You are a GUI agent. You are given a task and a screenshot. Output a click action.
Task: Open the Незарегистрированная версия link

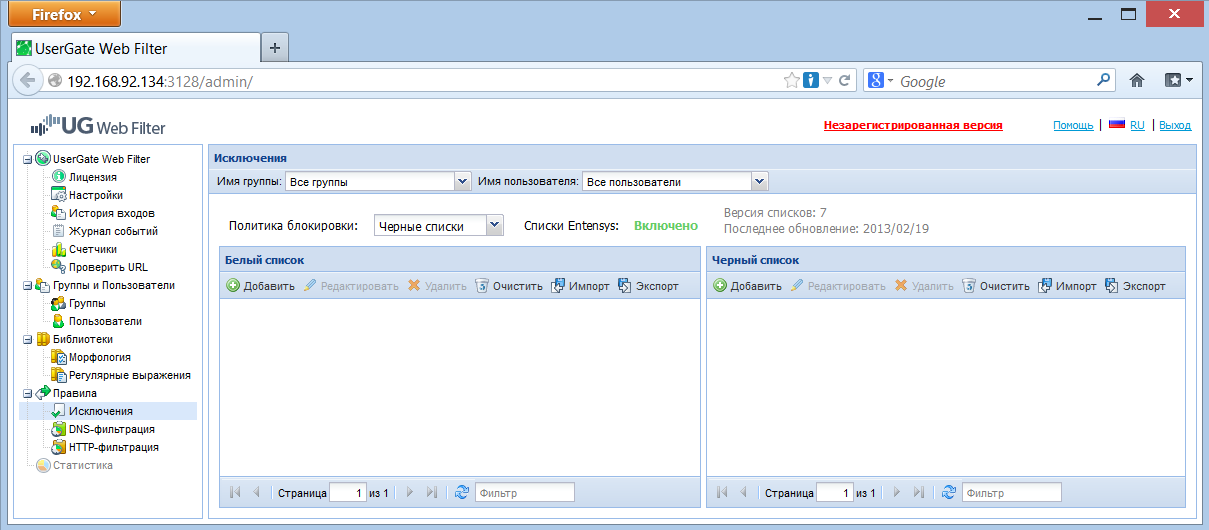[x=913, y=126]
